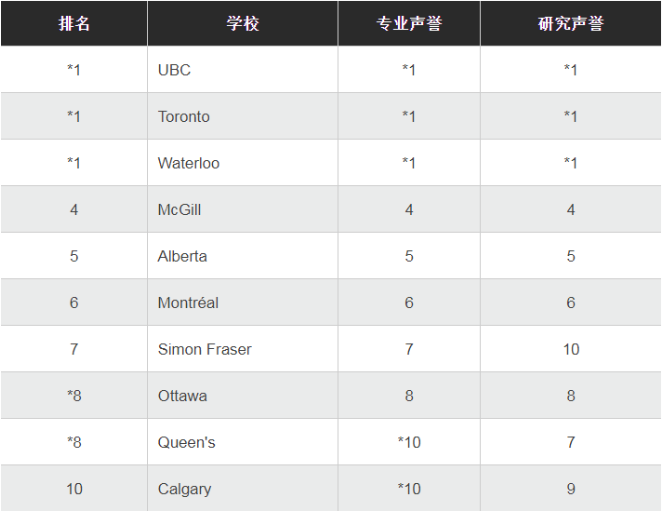662x513 pixels.
Task: Select the Calgary school cell
Action: (x=185, y=489)
